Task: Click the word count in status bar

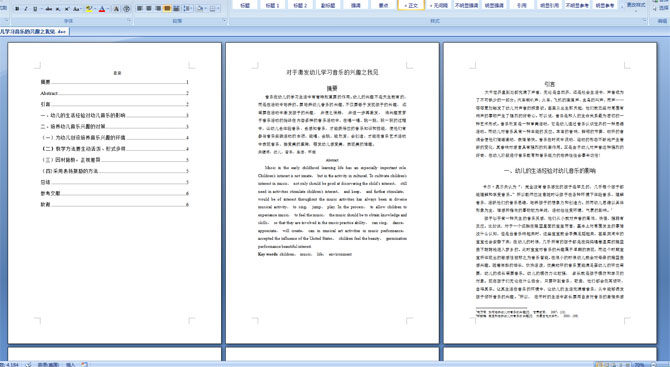Action: point(9,364)
